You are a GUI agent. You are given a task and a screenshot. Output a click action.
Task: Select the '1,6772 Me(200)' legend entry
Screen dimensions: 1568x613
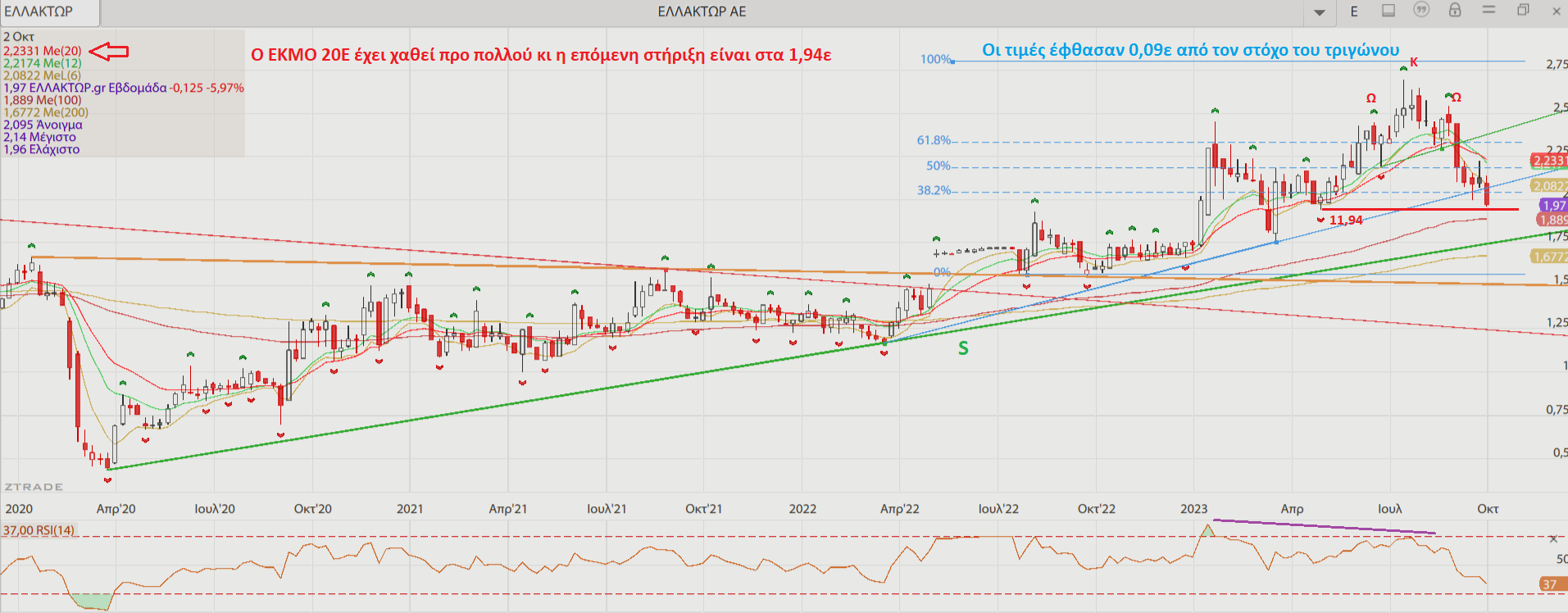click(x=46, y=112)
